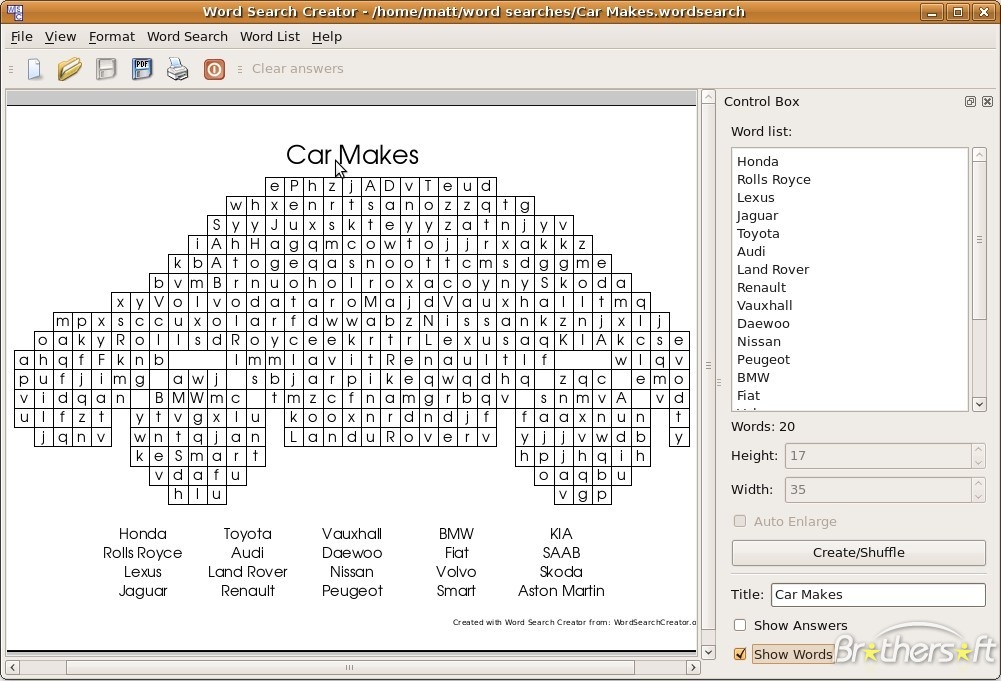Click the word list vertical scrollbar handle
This screenshot has width=1001, height=681.
click(x=979, y=240)
